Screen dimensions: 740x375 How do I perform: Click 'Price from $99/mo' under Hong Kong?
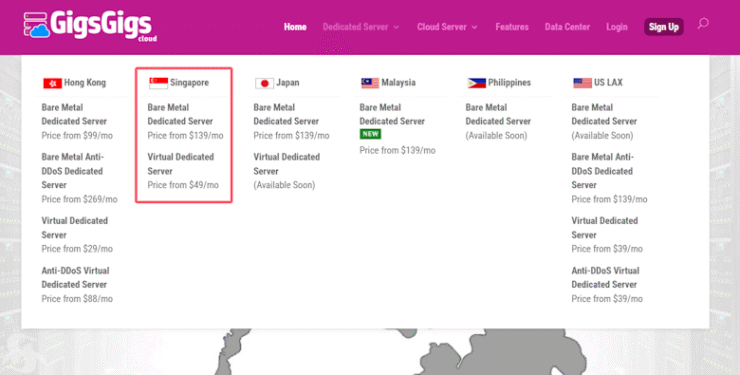click(x=77, y=135)
